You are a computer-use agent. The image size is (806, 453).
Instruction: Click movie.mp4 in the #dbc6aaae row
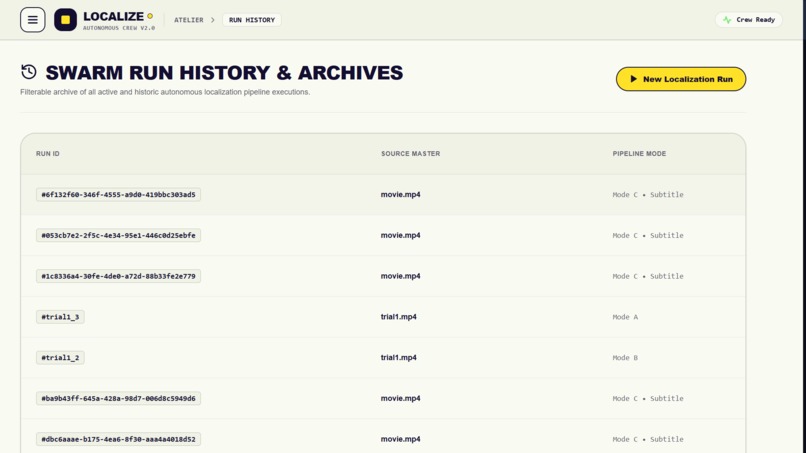400,439
